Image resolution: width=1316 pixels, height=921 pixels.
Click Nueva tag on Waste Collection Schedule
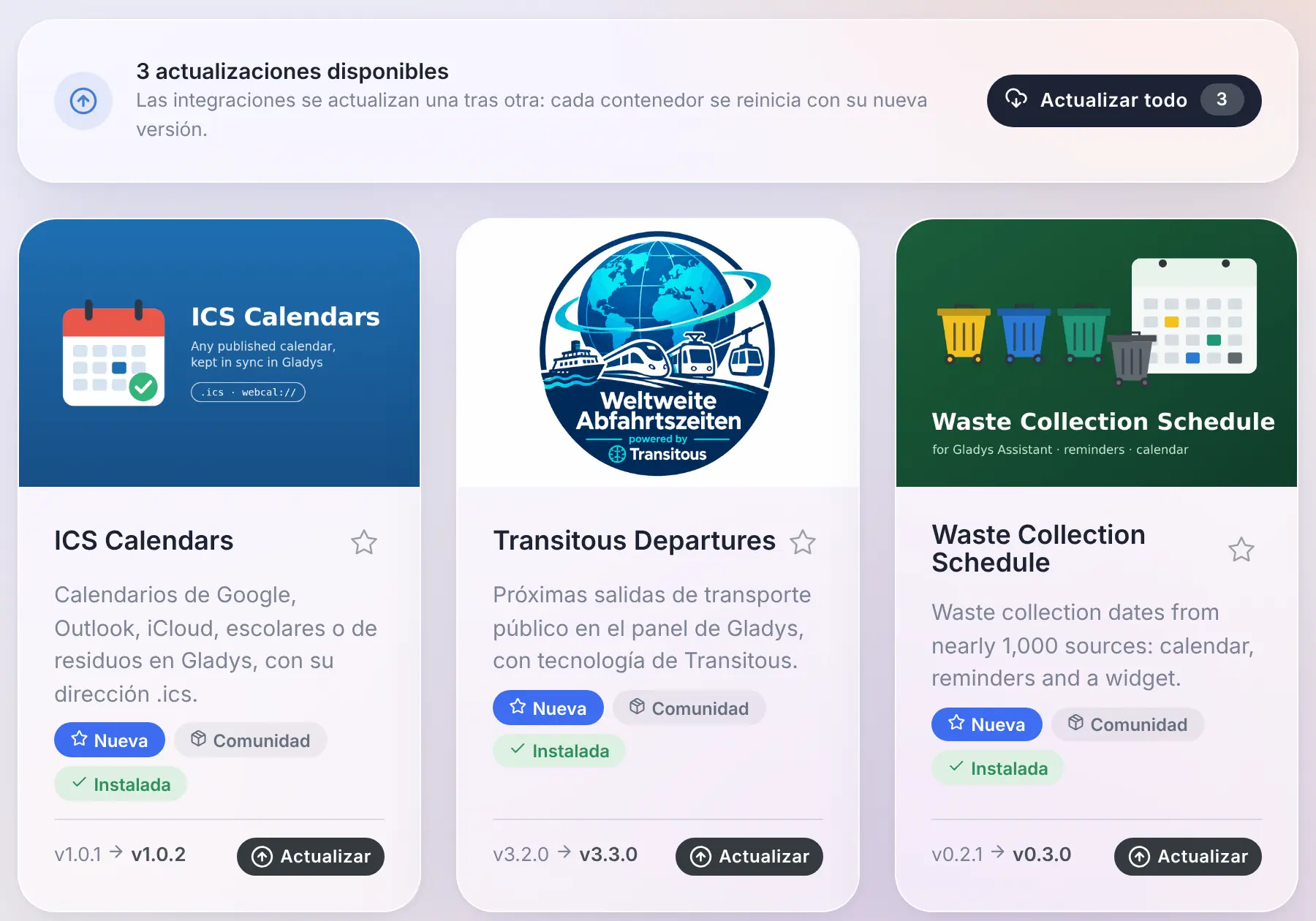coord(987,724)
